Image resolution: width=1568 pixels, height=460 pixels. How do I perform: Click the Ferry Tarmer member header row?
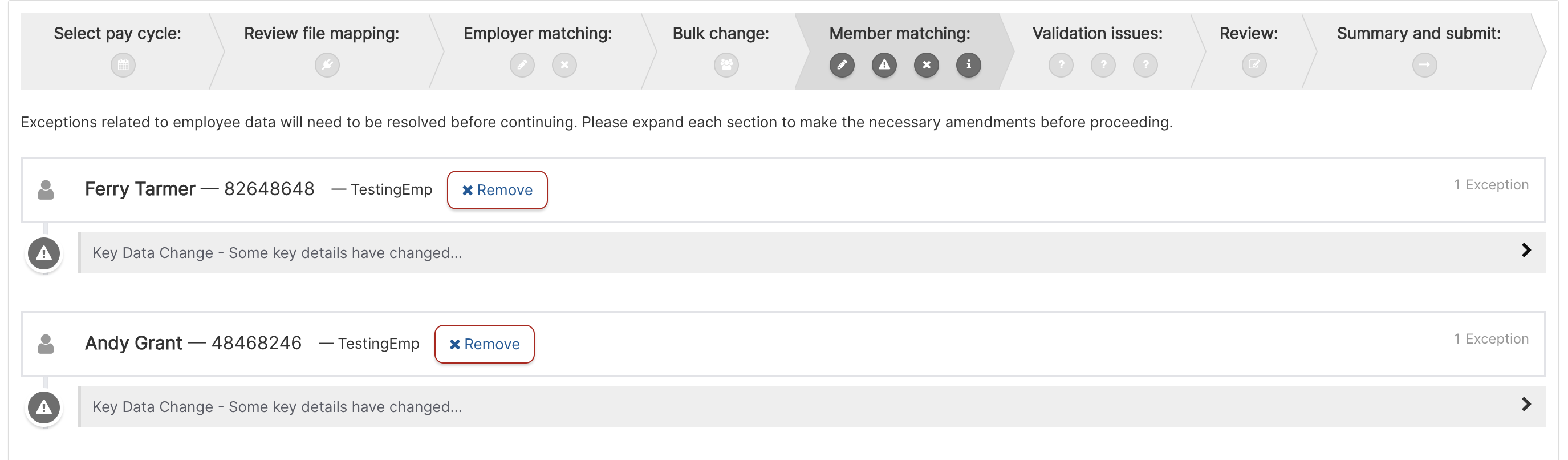pos(783,190)
